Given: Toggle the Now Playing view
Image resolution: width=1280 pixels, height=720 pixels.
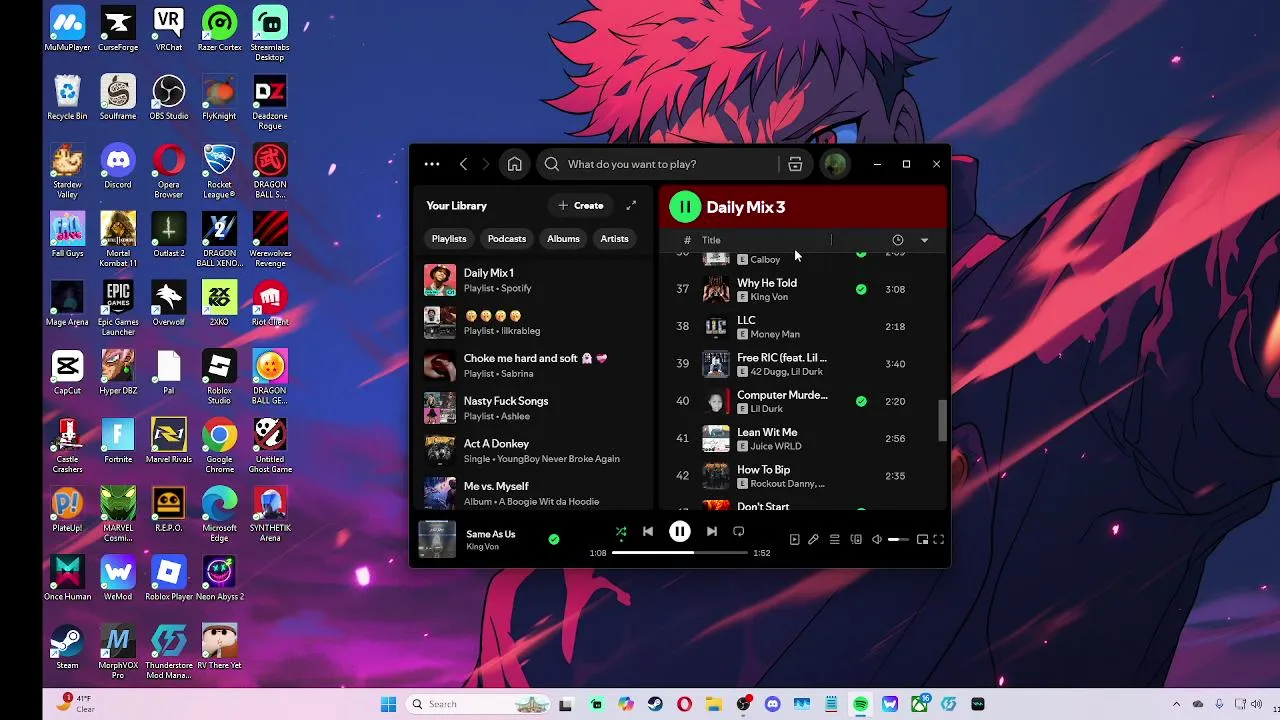Looking at the screenshot, I should tap(795, 540).
